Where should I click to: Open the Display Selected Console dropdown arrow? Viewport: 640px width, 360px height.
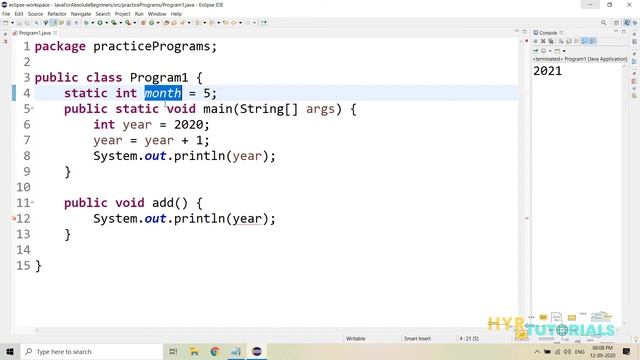pos(550,51)
